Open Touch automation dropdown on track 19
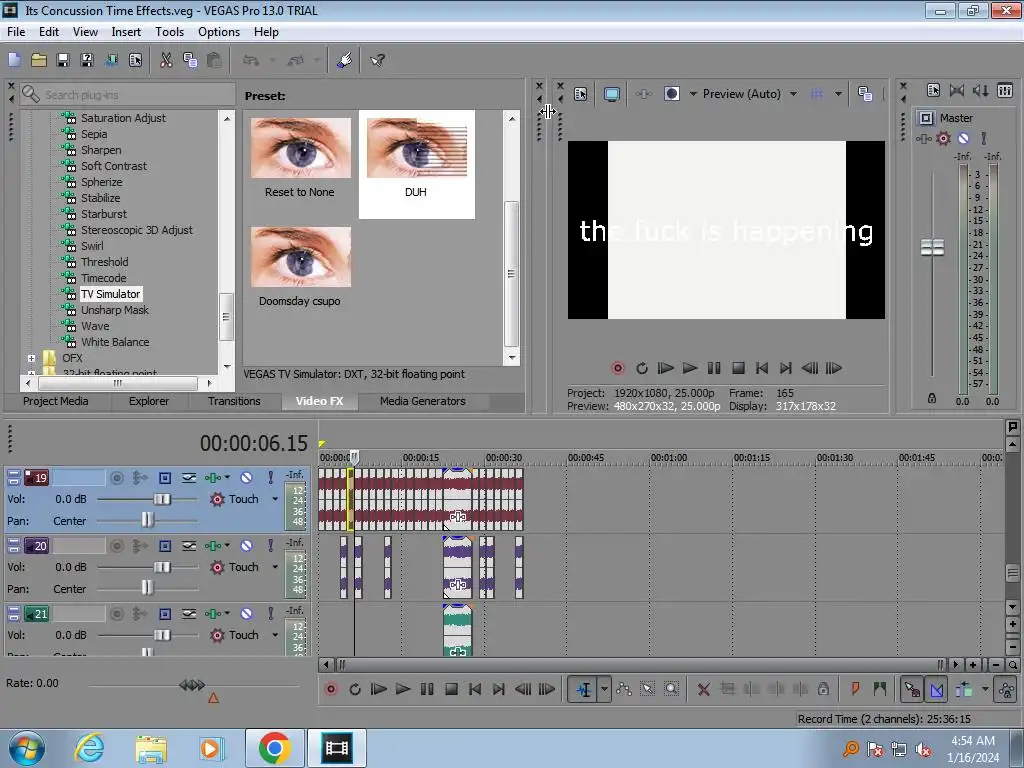The width and height of the screenshot is (1024, 768). 275,499
